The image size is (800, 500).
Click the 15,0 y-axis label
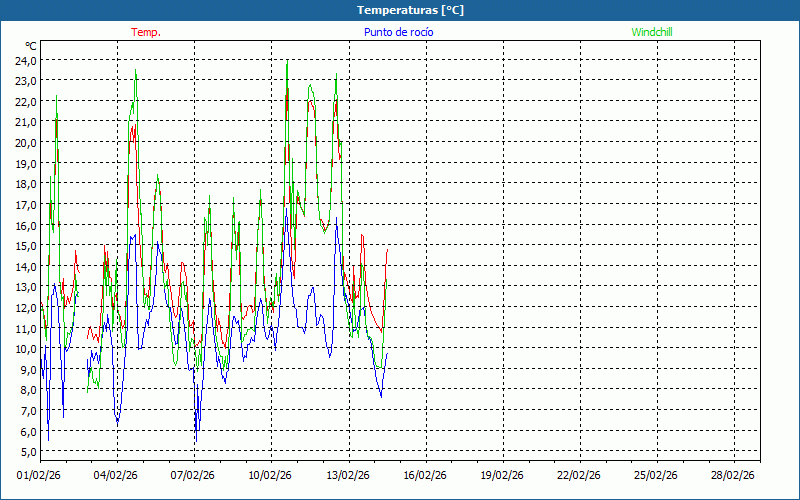pyautogui.click(x=26, y=245)
